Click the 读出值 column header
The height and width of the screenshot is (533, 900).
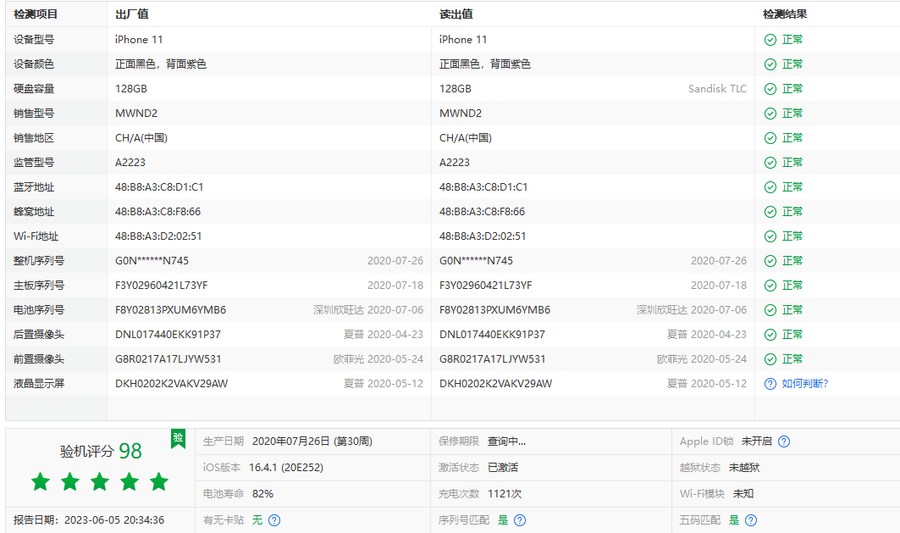pos(456,14)
